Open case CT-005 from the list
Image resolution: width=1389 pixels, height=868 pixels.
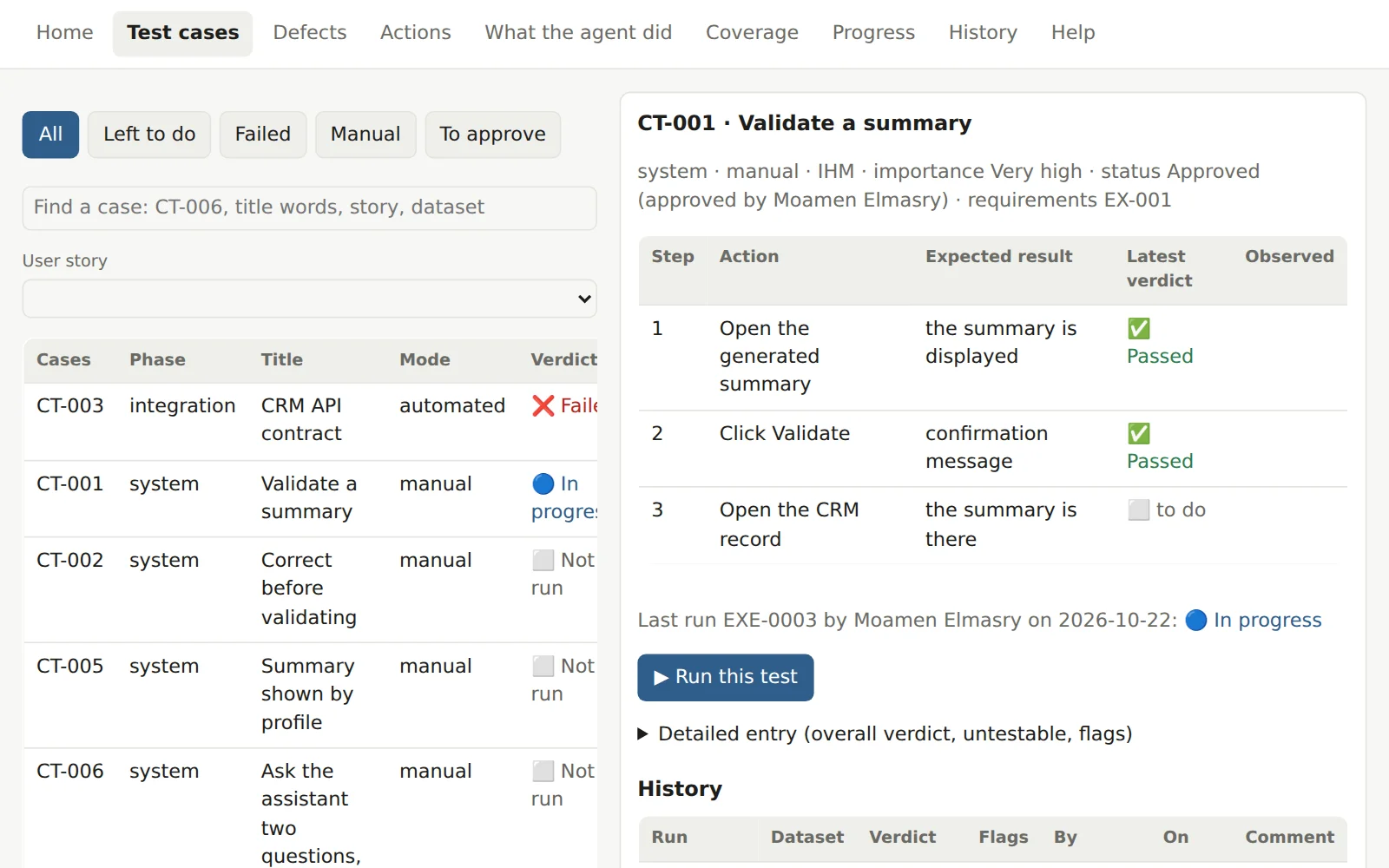pos(69,666)
